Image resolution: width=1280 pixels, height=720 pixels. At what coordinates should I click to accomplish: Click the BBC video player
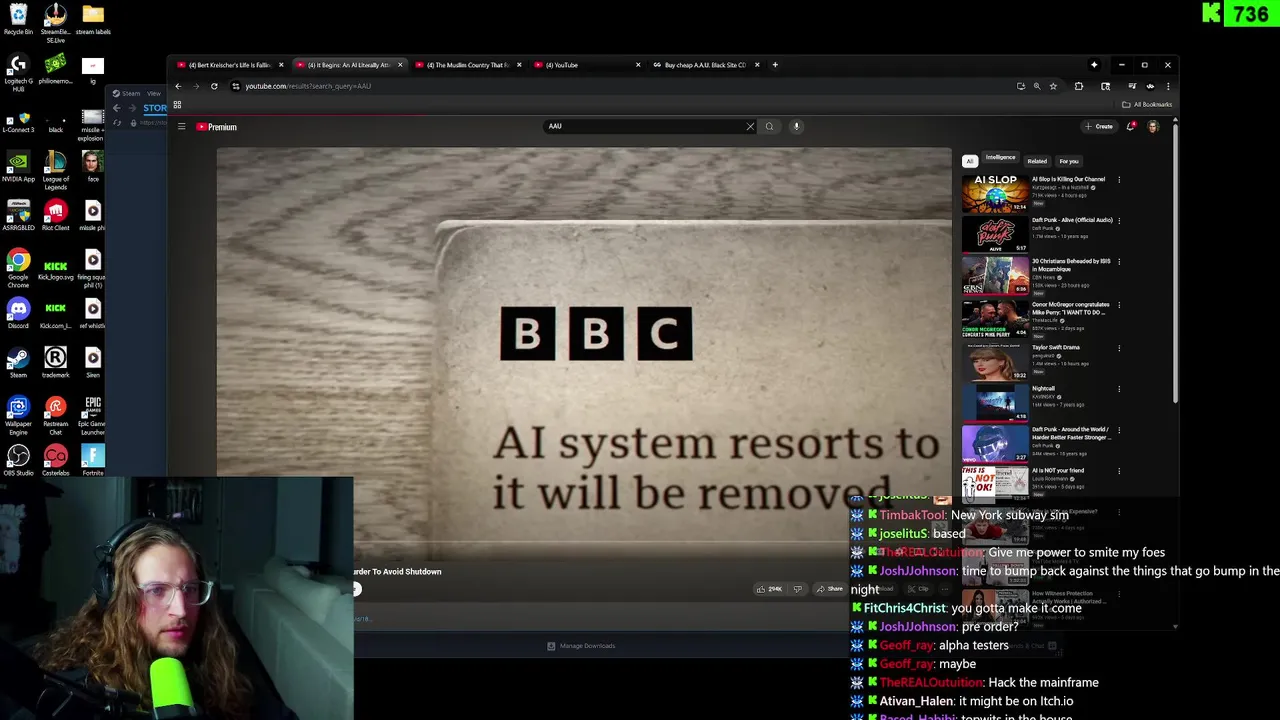pos(584,355)
